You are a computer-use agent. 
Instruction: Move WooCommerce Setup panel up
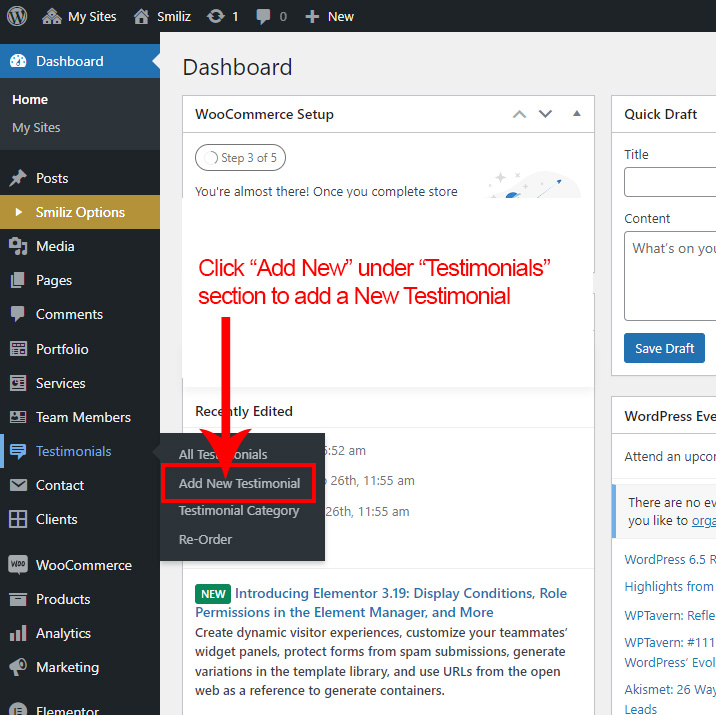click(x=519, y=114)
